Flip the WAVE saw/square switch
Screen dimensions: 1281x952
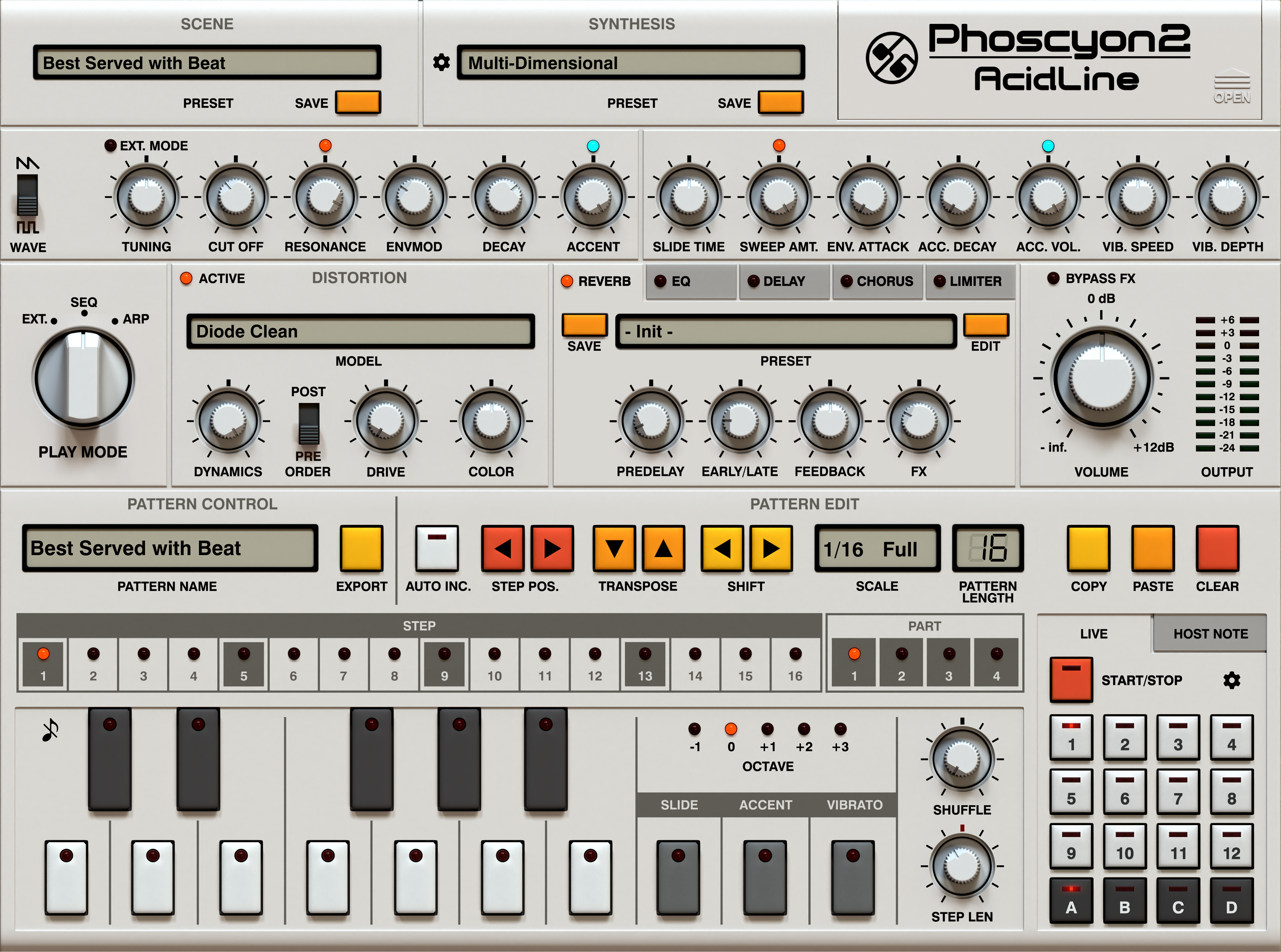pyautogui.click(x=27, y=195)
